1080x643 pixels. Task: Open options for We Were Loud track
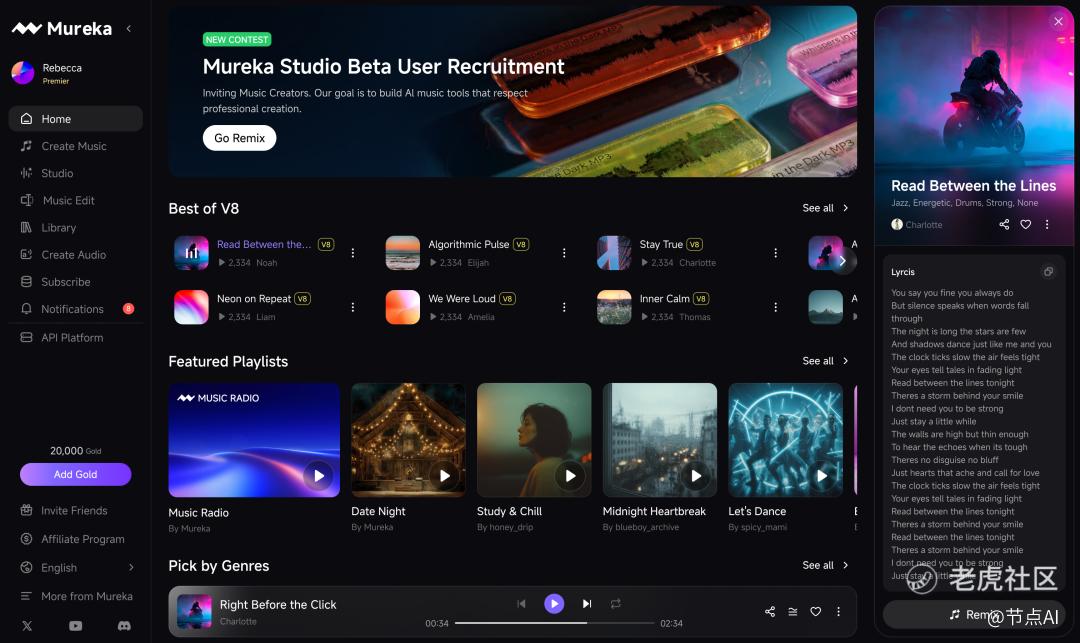click(564, 307)
